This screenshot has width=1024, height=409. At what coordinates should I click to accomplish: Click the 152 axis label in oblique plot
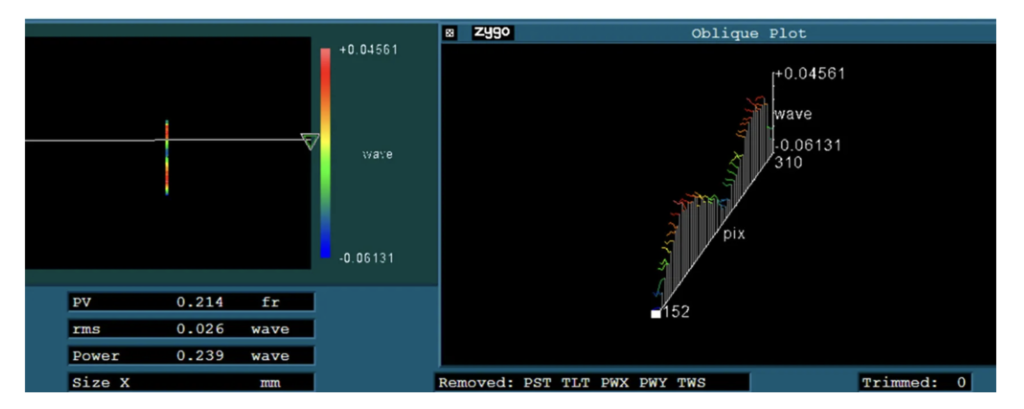pyautogui.click(x=676, y=313)
